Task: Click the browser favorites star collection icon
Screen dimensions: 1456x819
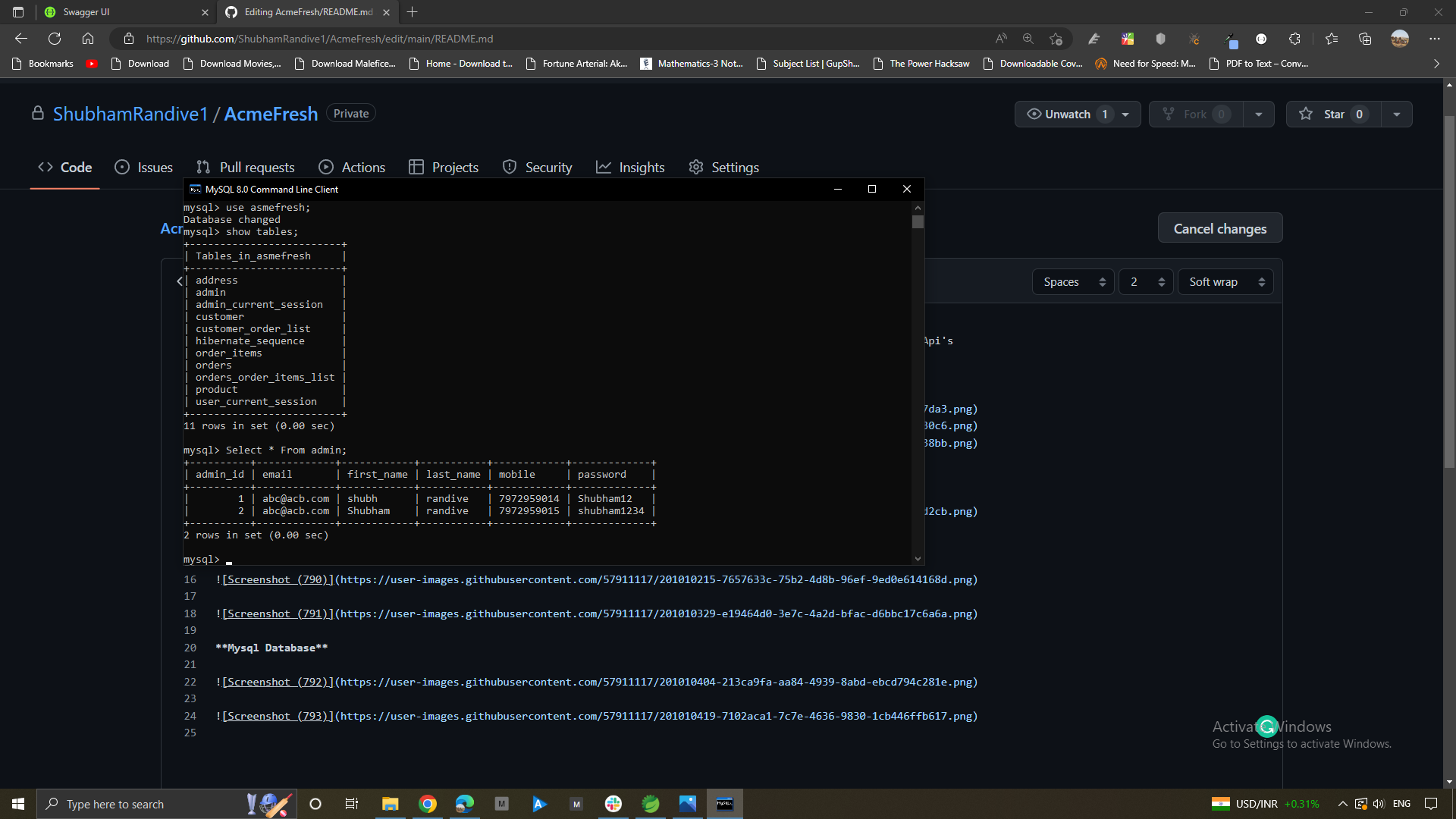Action: pyautogui.click(x=1332, y=39)
